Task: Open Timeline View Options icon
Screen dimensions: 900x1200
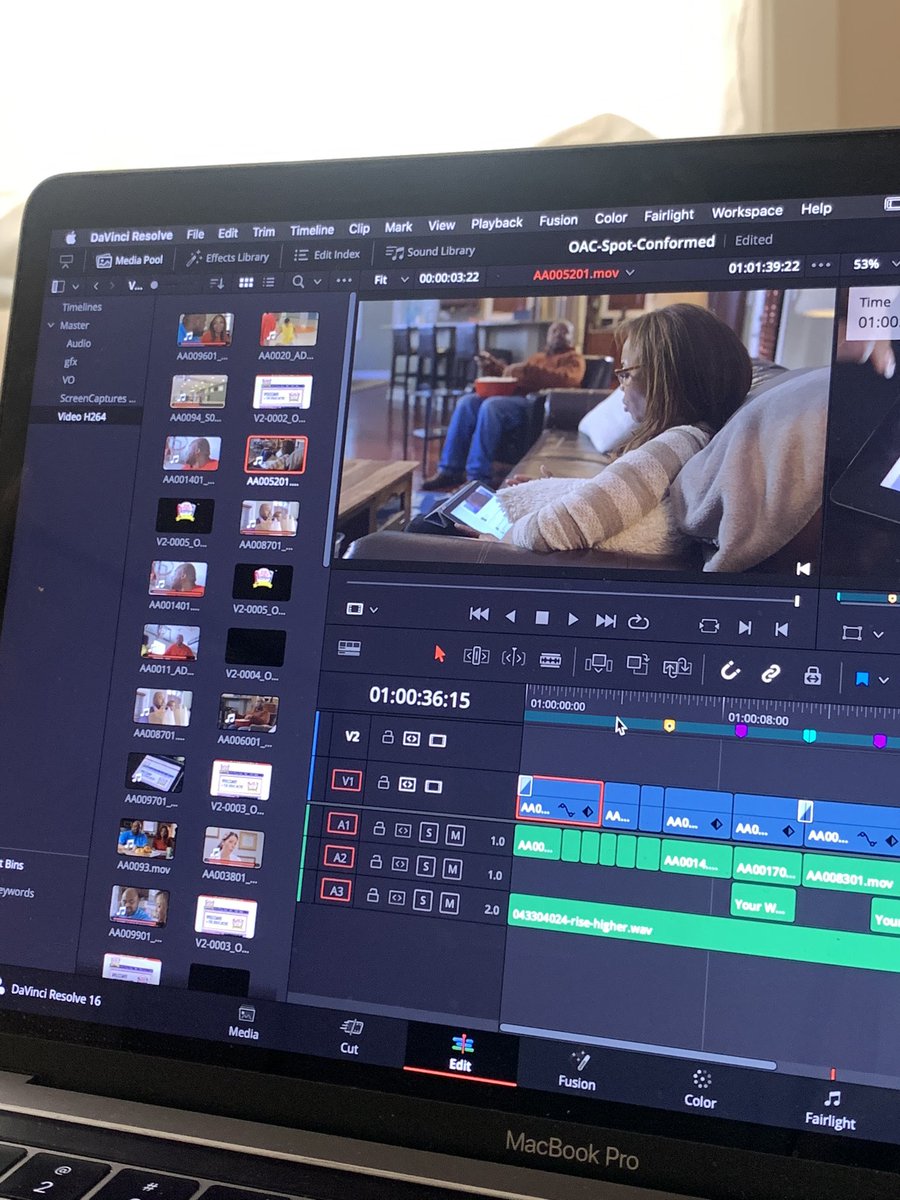Action: (x=349, y=648)
